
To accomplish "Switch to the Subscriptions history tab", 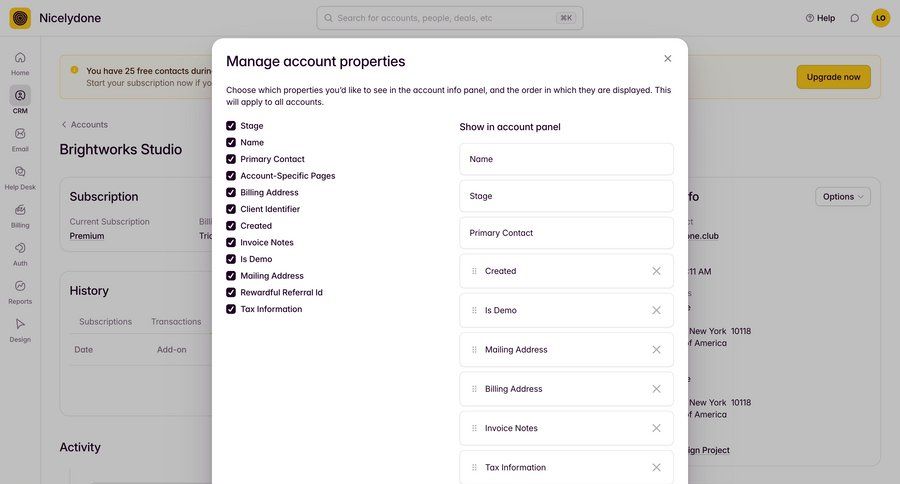I will coord(106,322).
